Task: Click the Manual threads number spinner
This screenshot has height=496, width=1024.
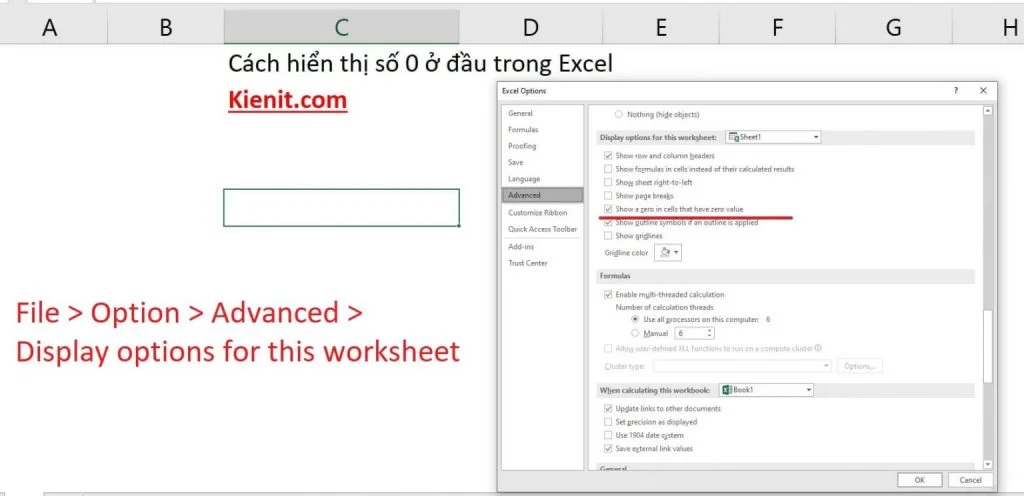Action: click(710, 333)
